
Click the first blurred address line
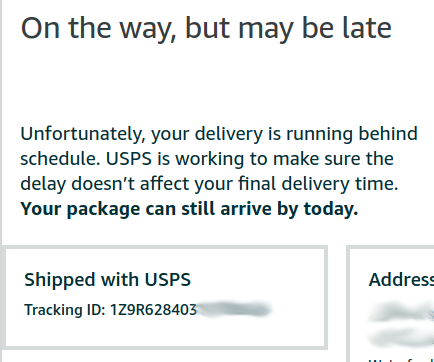tap(401, 311)
